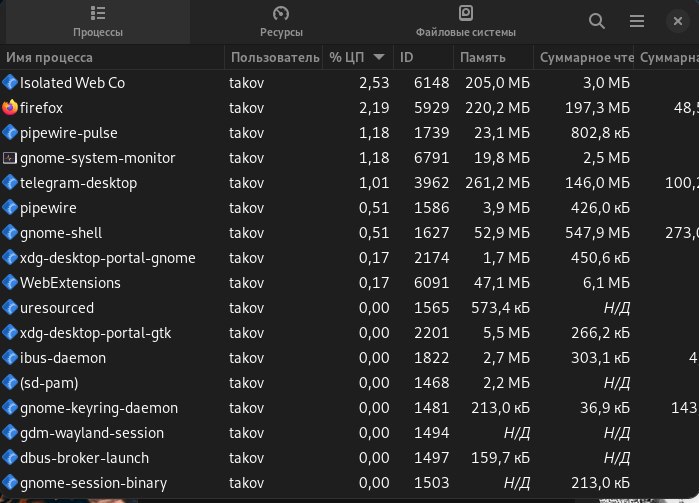Viewport: 699px width, 503px height.
Task: Click the gnome-system-monitor process icon
Action: pyautogui.click(x=10, y=158)
